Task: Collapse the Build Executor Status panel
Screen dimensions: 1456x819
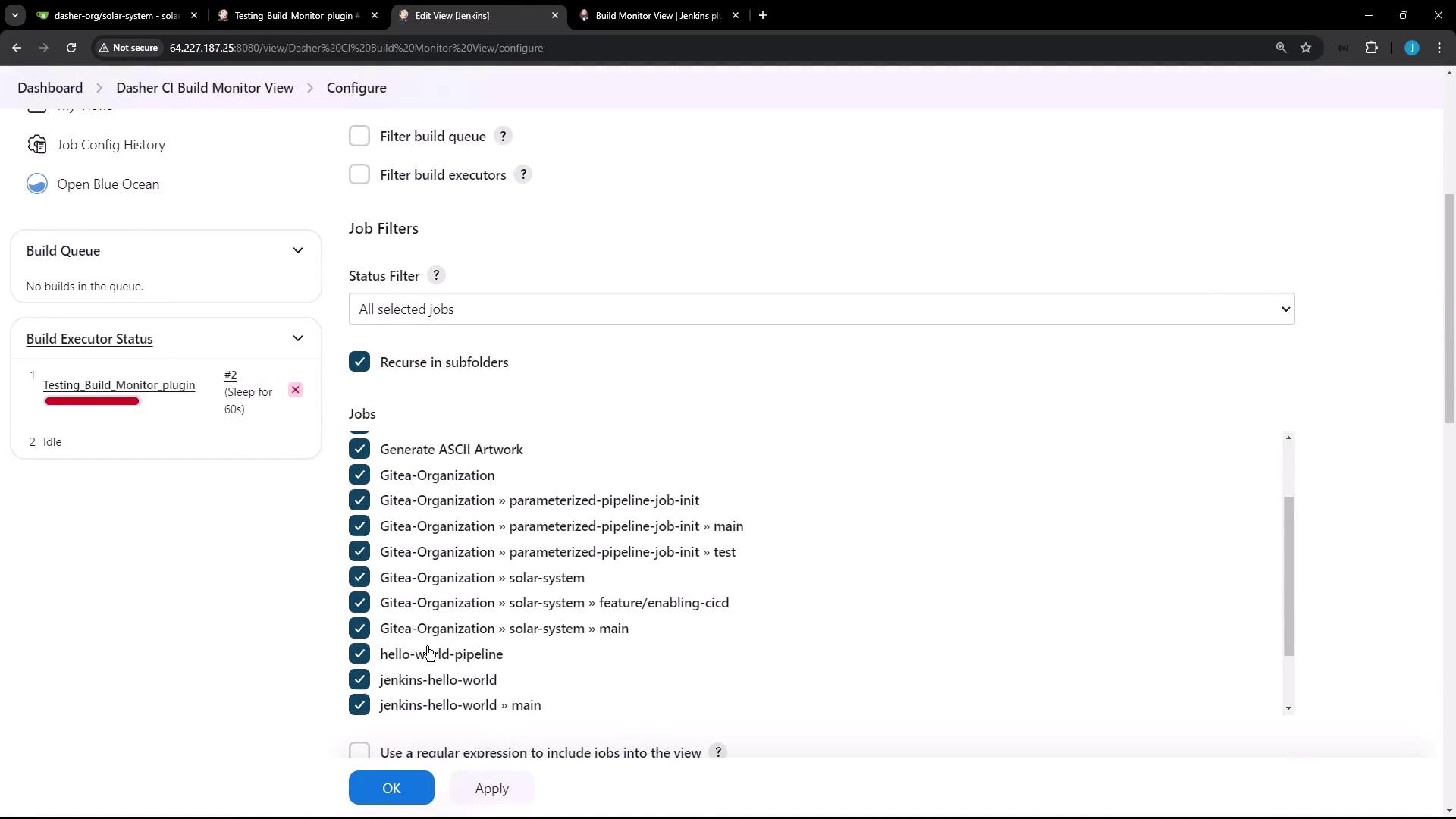Action: tap(298, 339)
